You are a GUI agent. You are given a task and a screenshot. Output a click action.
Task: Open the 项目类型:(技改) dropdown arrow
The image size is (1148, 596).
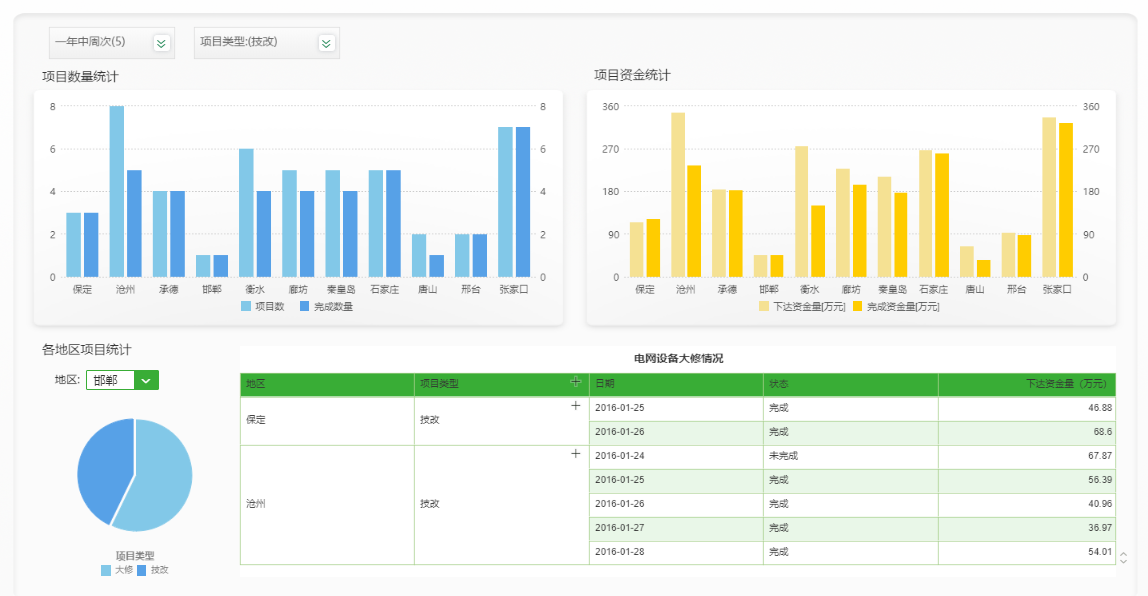(326, 43)
